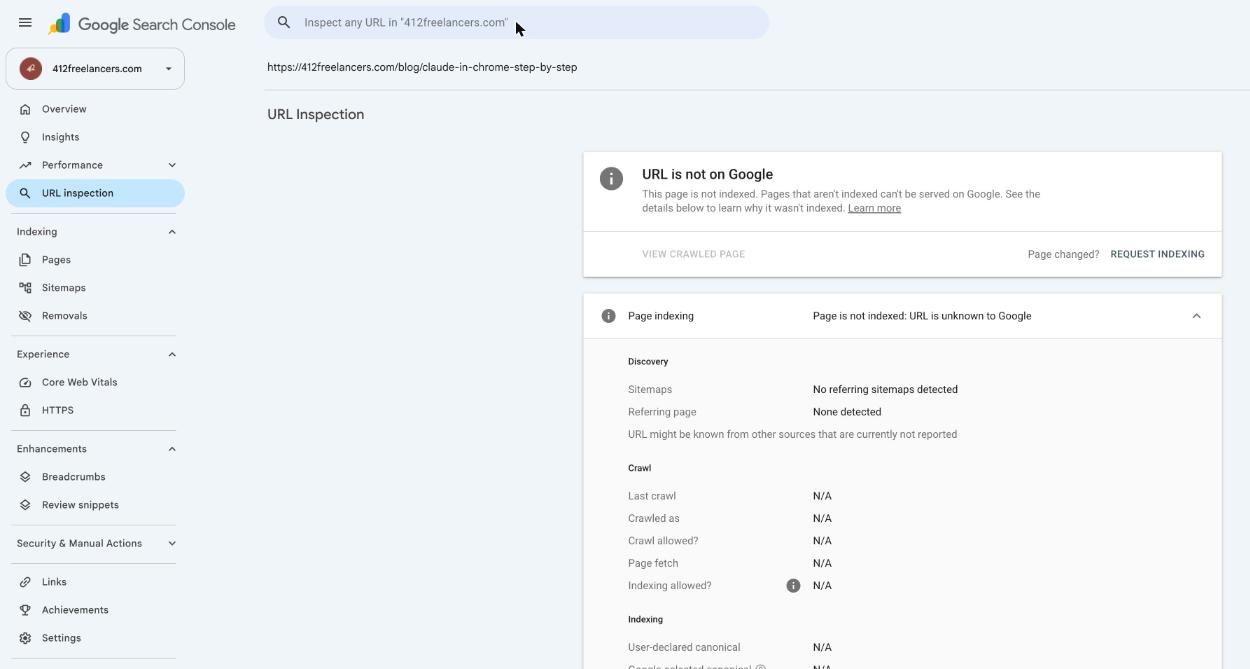Click the Google Search Console logo
The width and height of the screenshot is (1250, 669).
pos(143,24)
